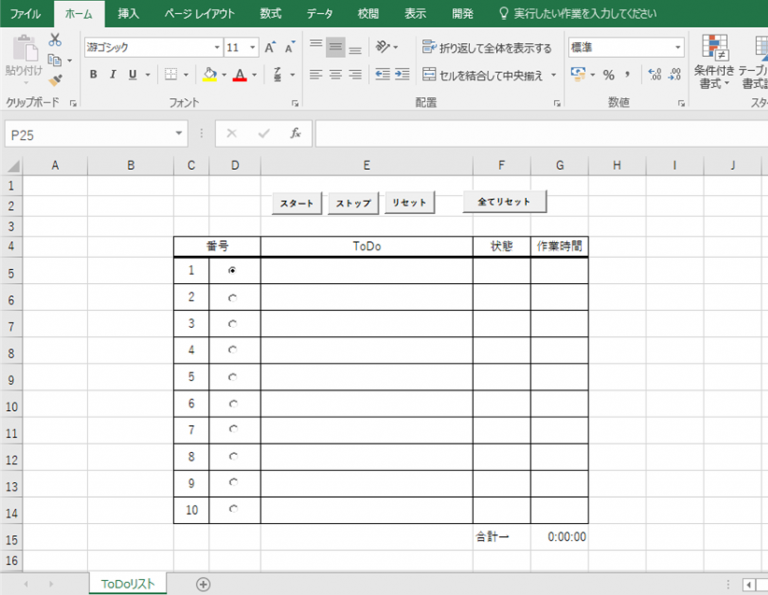Switch to the 挿入 (Insert) tab
The height and width of the screenshot is (595, 768).
coord(128,13)
